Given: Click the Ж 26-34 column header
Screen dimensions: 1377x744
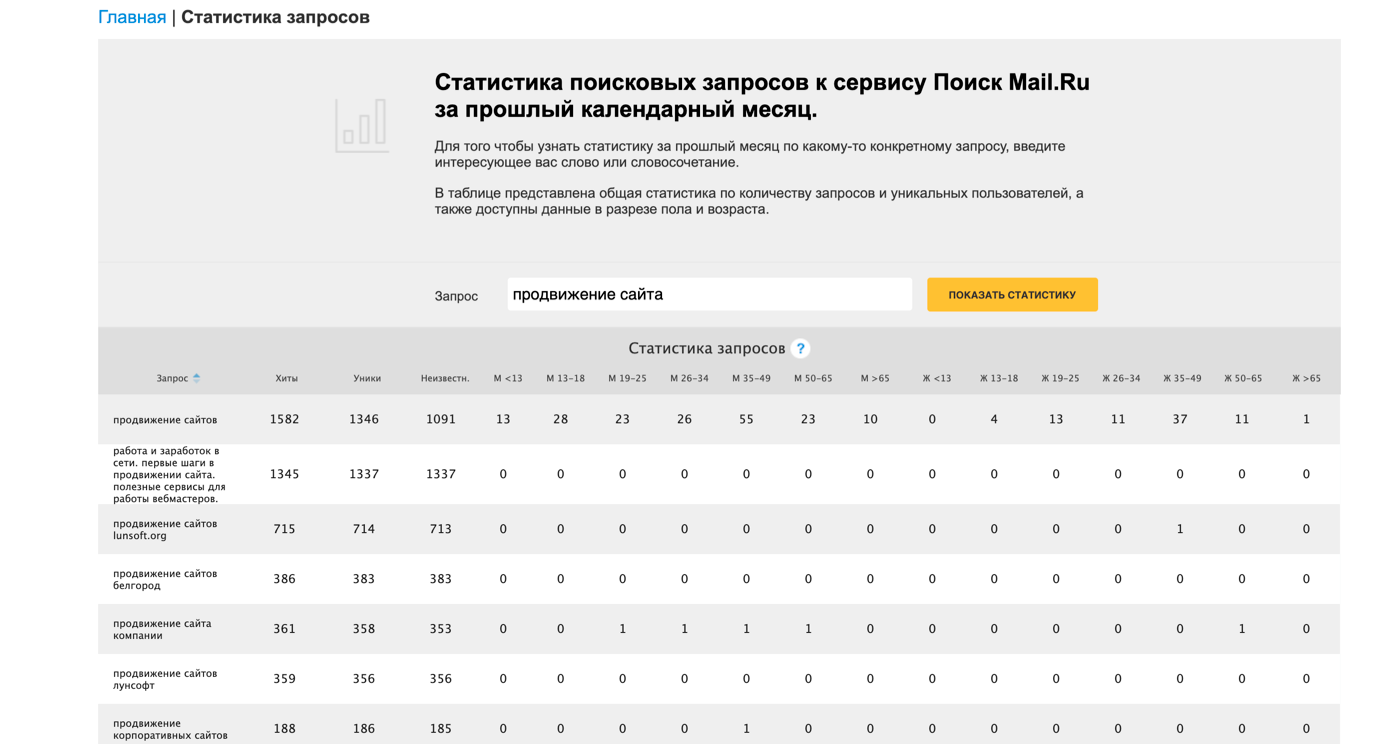Looking at the screenshot, I should pos(1121,378).
